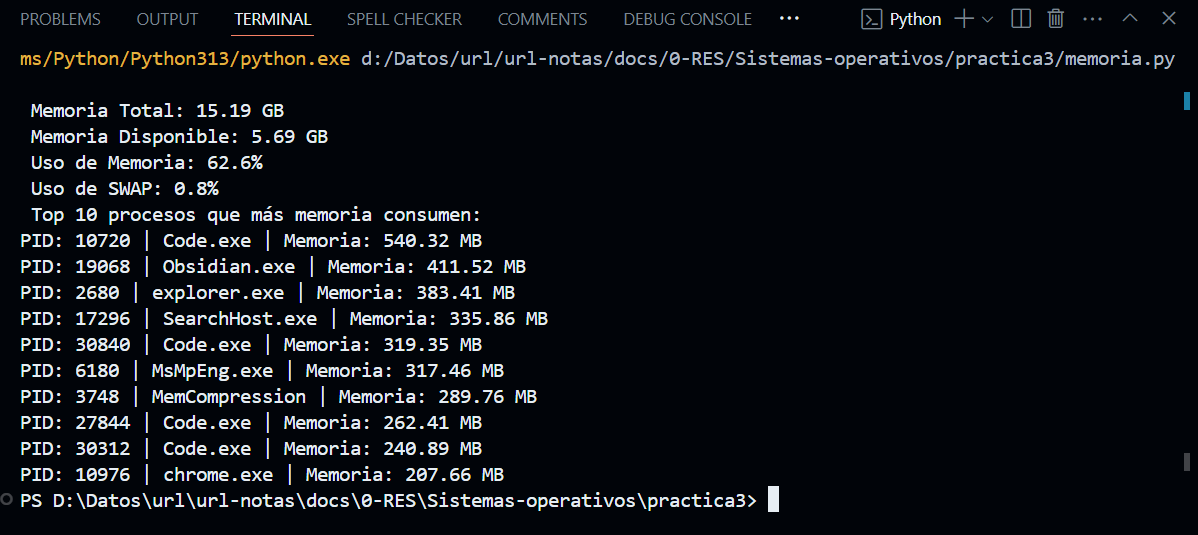Viewport: 1198px width, 535px height.
Task: Maximize the panel size with the up chevron
Action: 1130,19
